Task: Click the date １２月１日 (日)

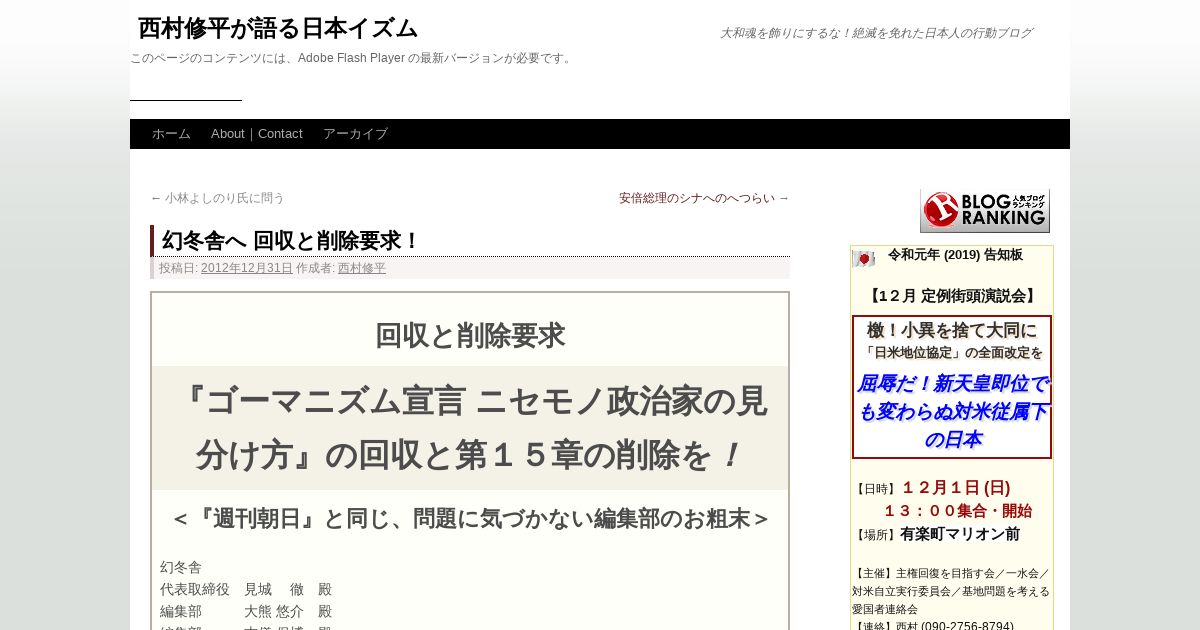Action: [956, 488]
